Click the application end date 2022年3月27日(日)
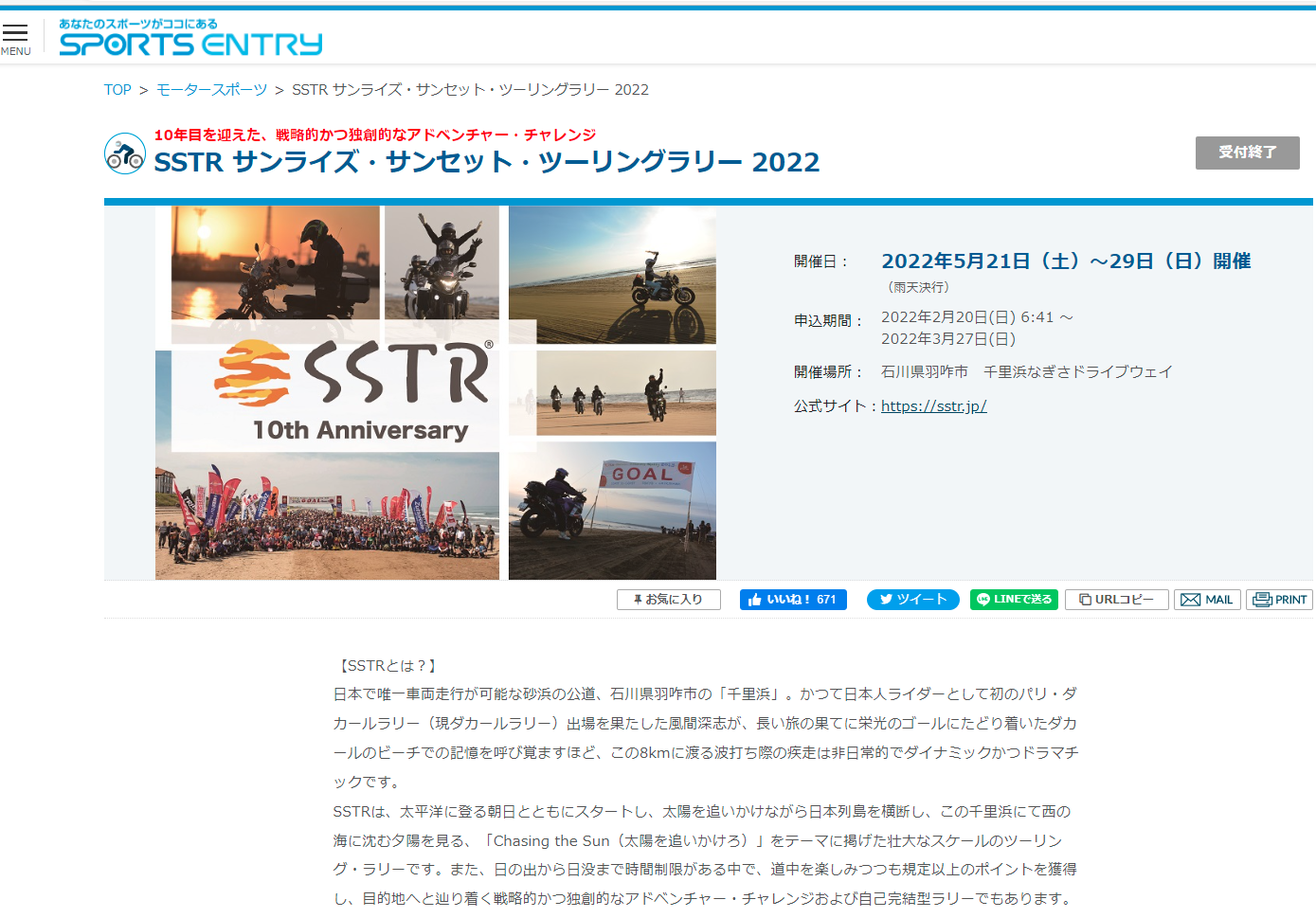Viewport: 1316px width, 918px height. coord(948,339)
